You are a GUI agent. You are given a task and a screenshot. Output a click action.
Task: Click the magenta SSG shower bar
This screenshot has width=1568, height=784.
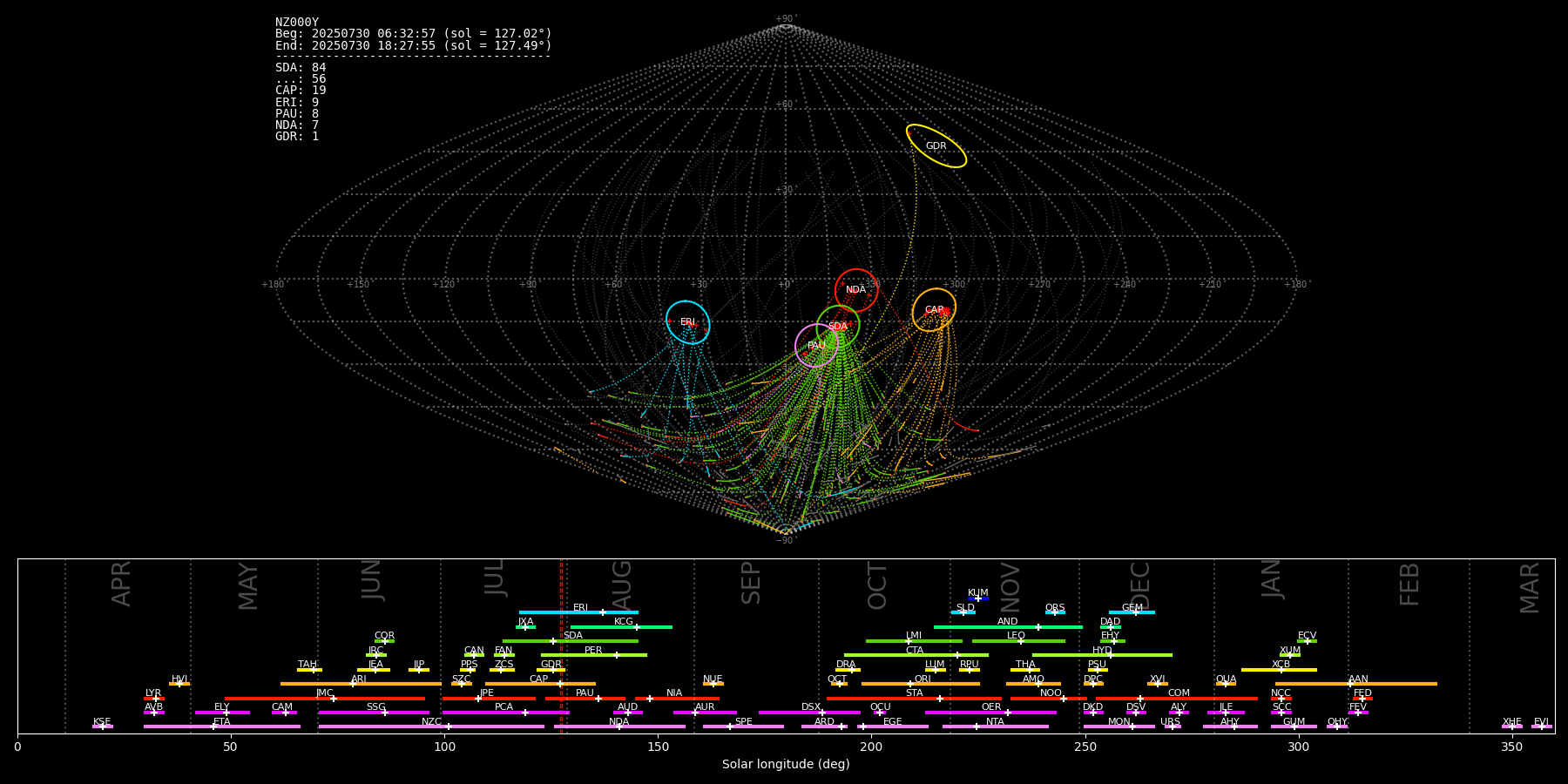pos(374,713)
